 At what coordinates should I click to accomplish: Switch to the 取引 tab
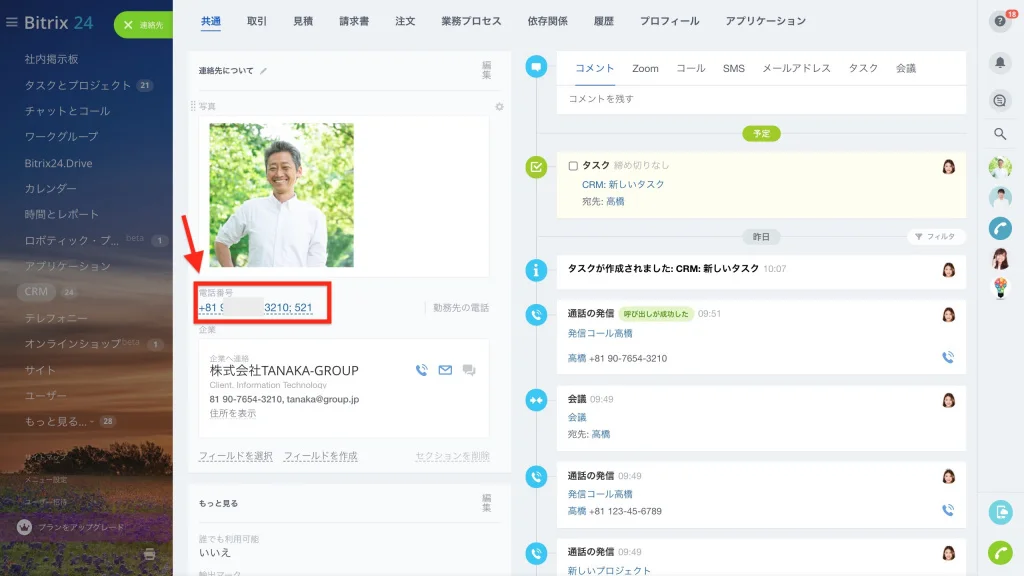click(257, 21)
